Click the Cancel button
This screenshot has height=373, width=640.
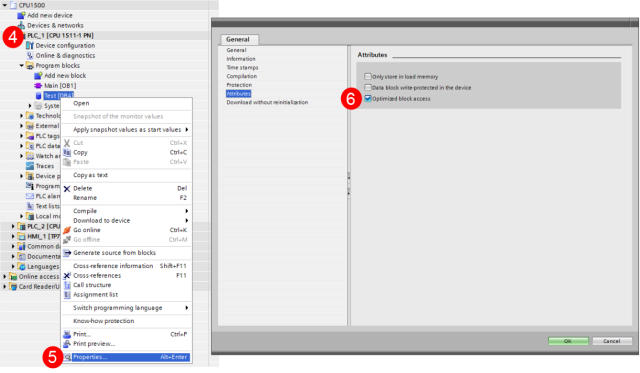[612, 341]
